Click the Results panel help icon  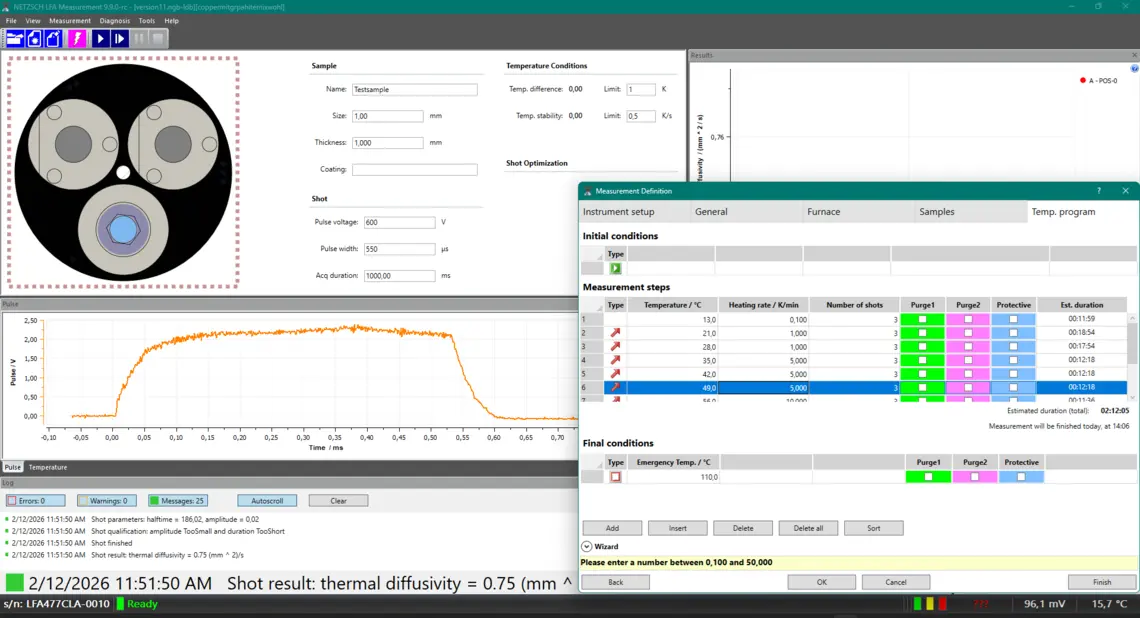pyautogui.click(x=1134, y=68)
